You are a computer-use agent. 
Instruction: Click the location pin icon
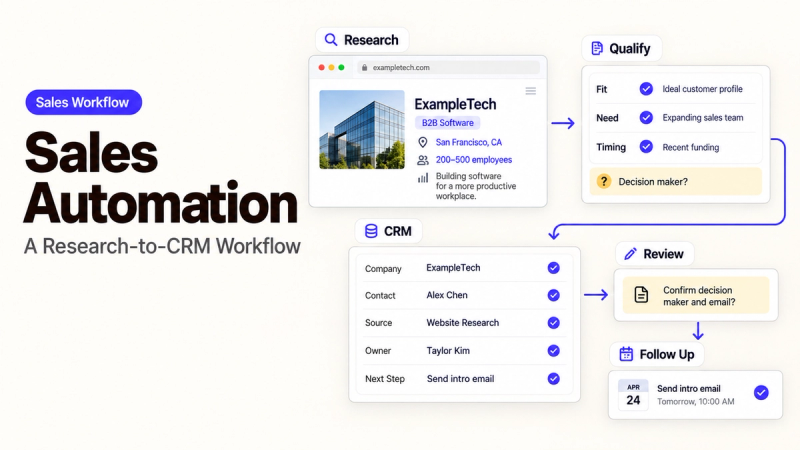tap(422, 142)
